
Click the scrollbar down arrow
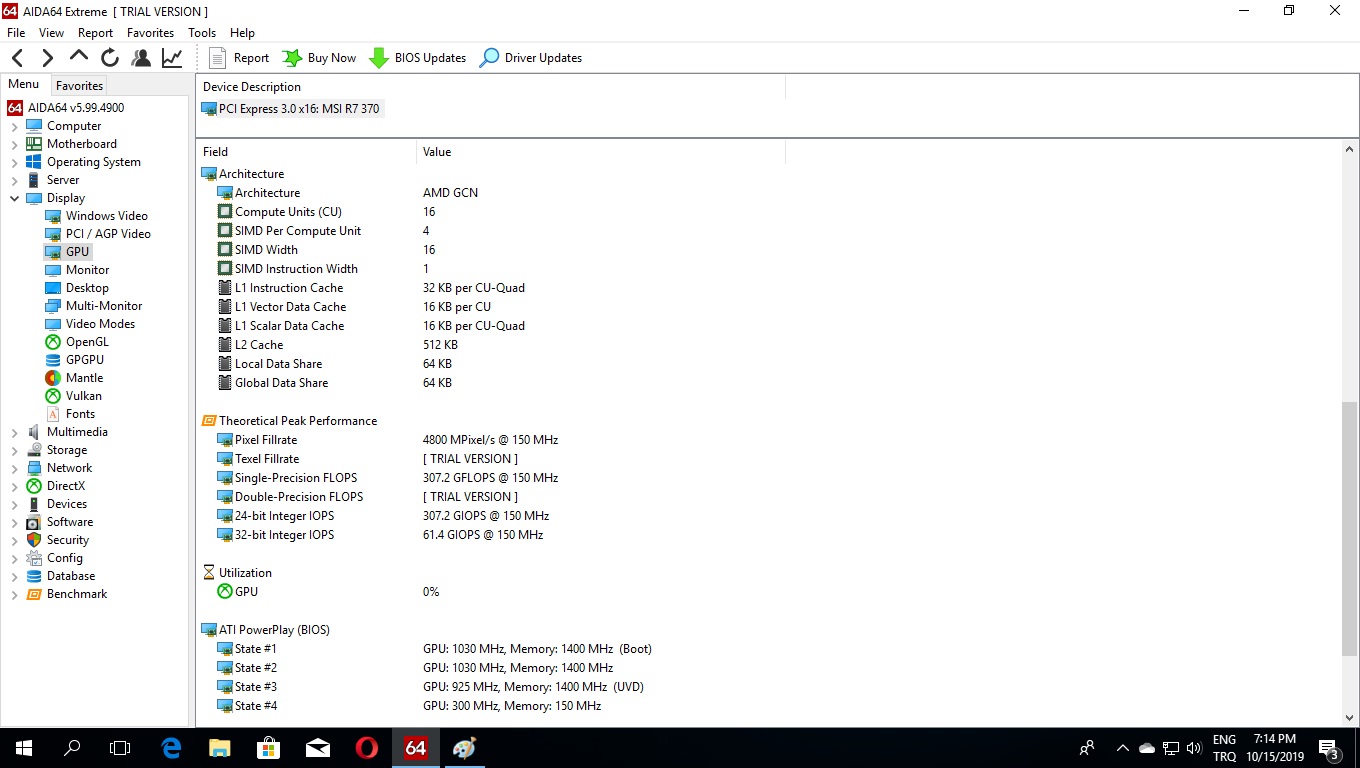click(x=1349, y=717)
